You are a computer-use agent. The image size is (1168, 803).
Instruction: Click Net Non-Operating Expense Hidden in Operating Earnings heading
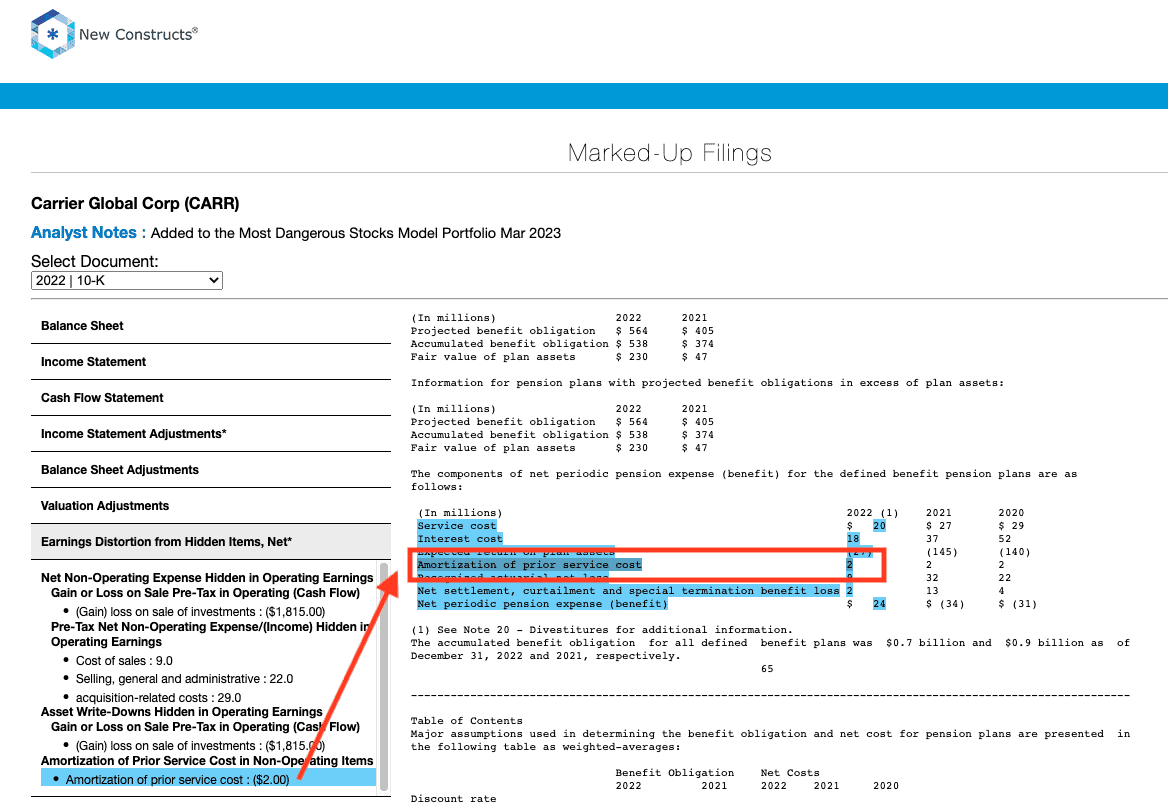(x=207, y=578)
